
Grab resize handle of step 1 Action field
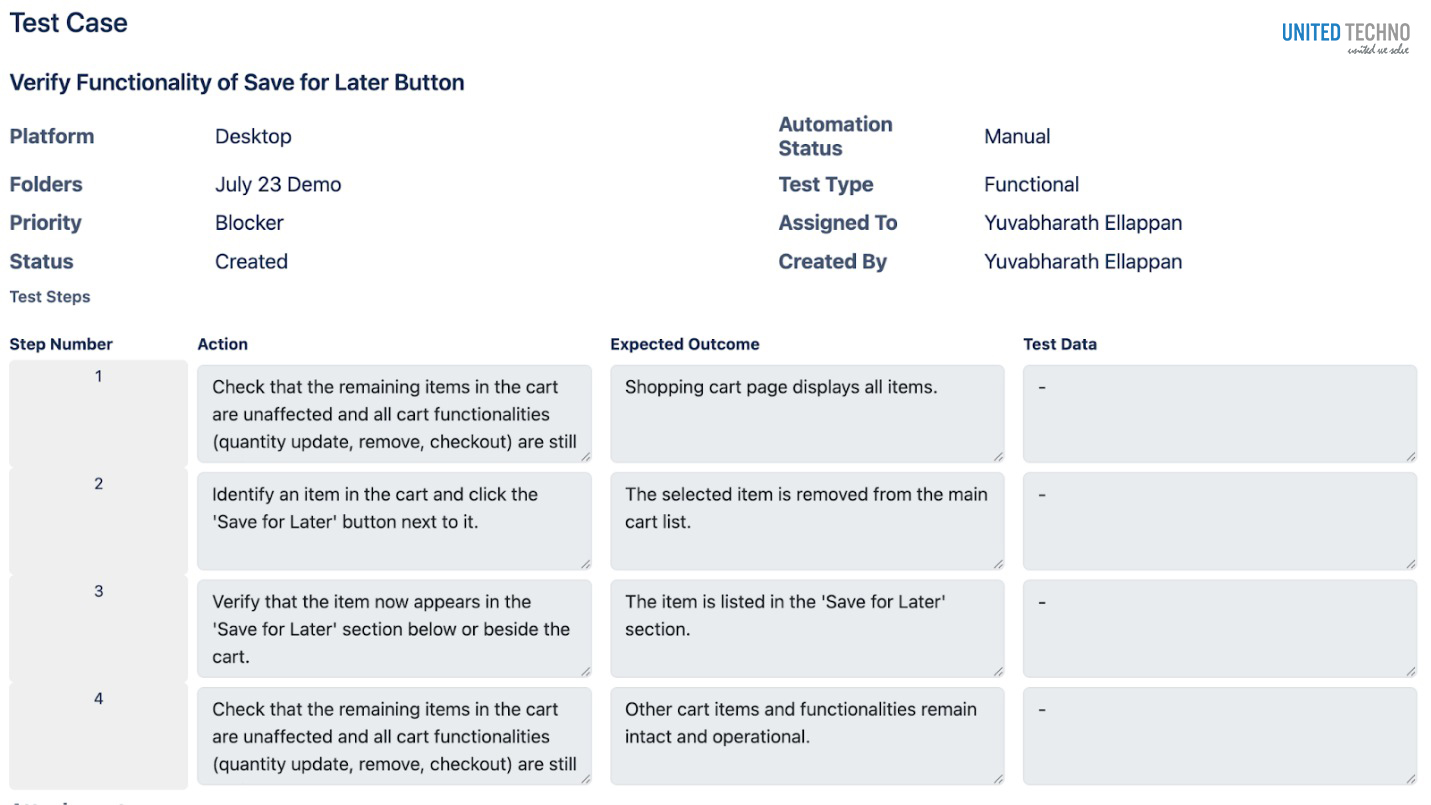585,456
